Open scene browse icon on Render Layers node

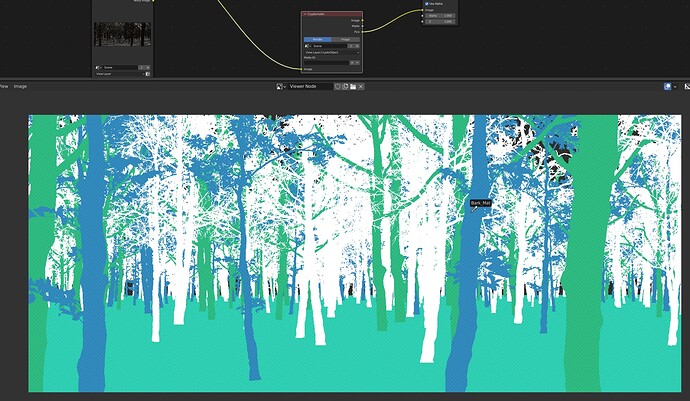tap(98, 67)
